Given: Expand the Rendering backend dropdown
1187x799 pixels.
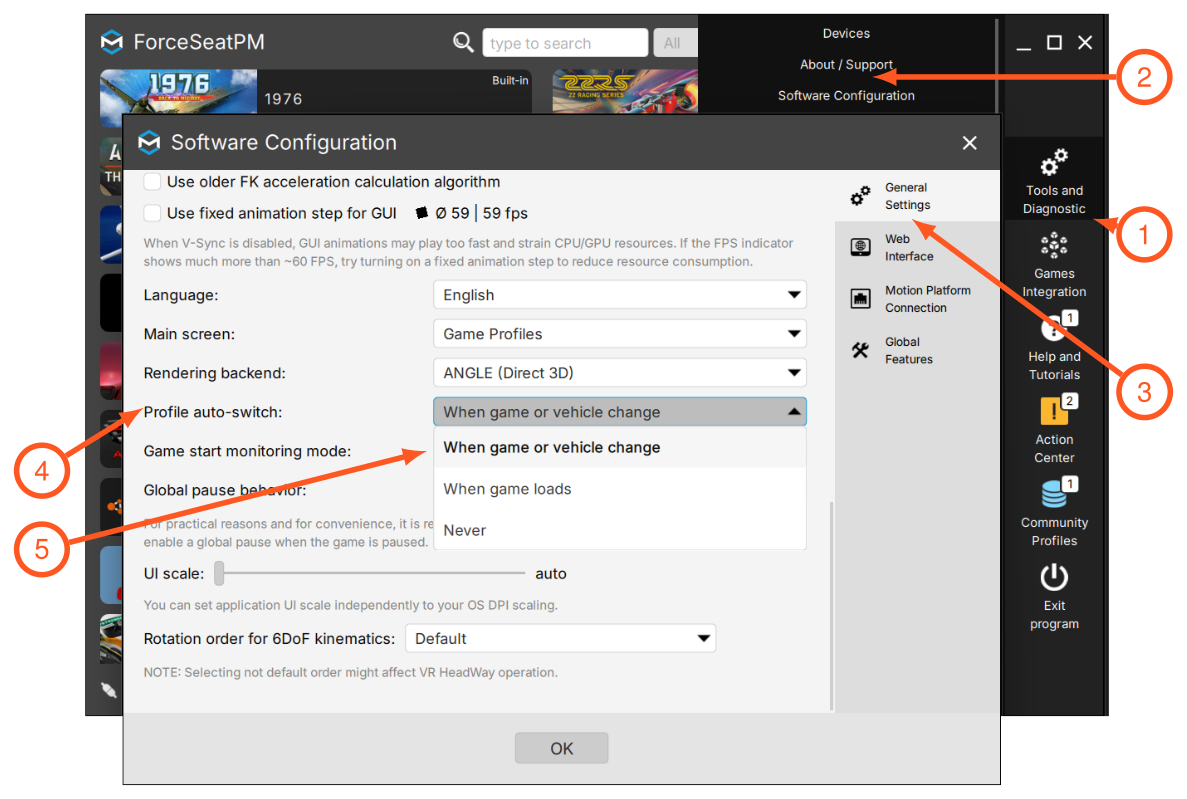Looking at the screenshot, I should [619, 373].
